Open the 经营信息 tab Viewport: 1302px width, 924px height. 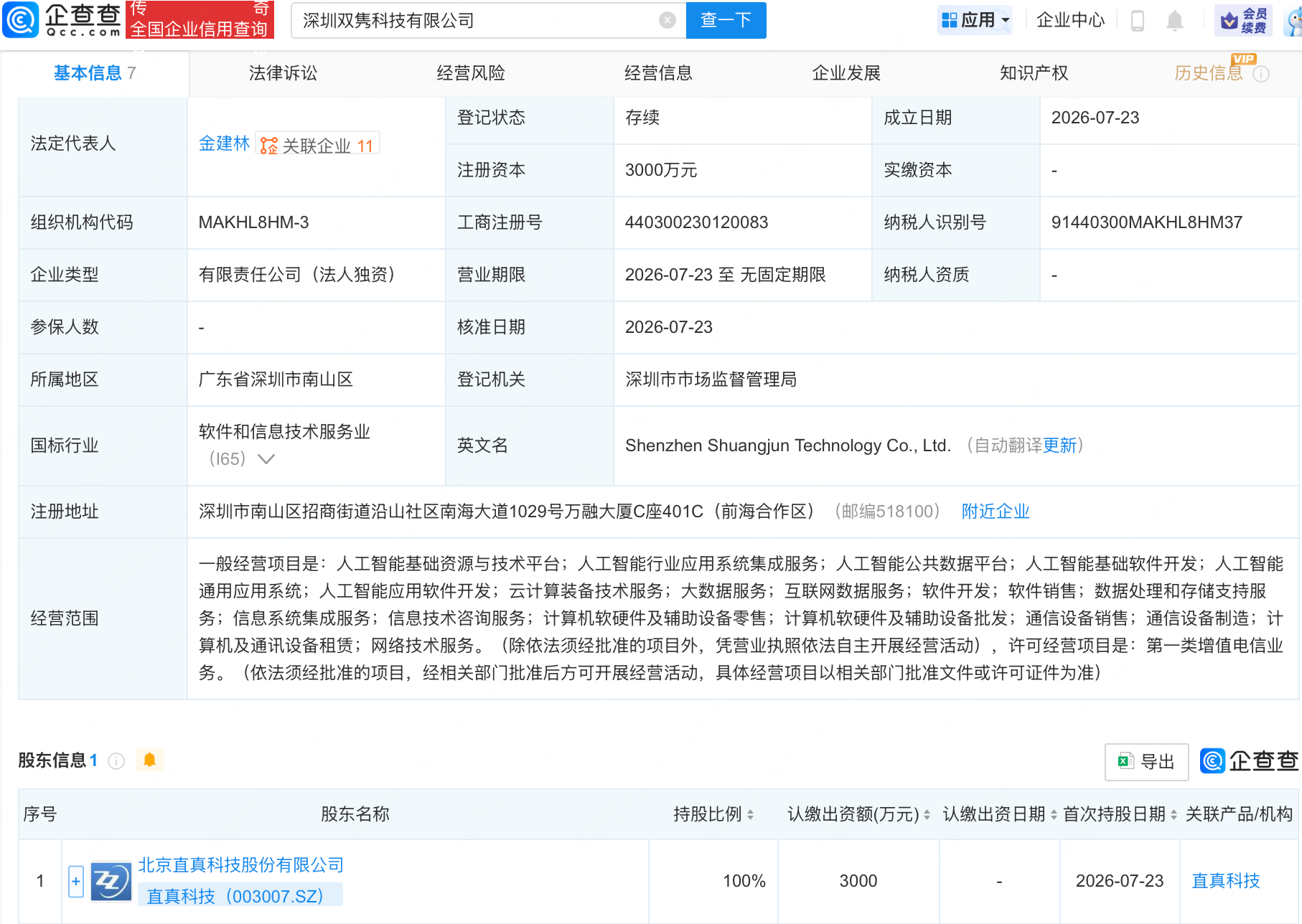[659, 73]
